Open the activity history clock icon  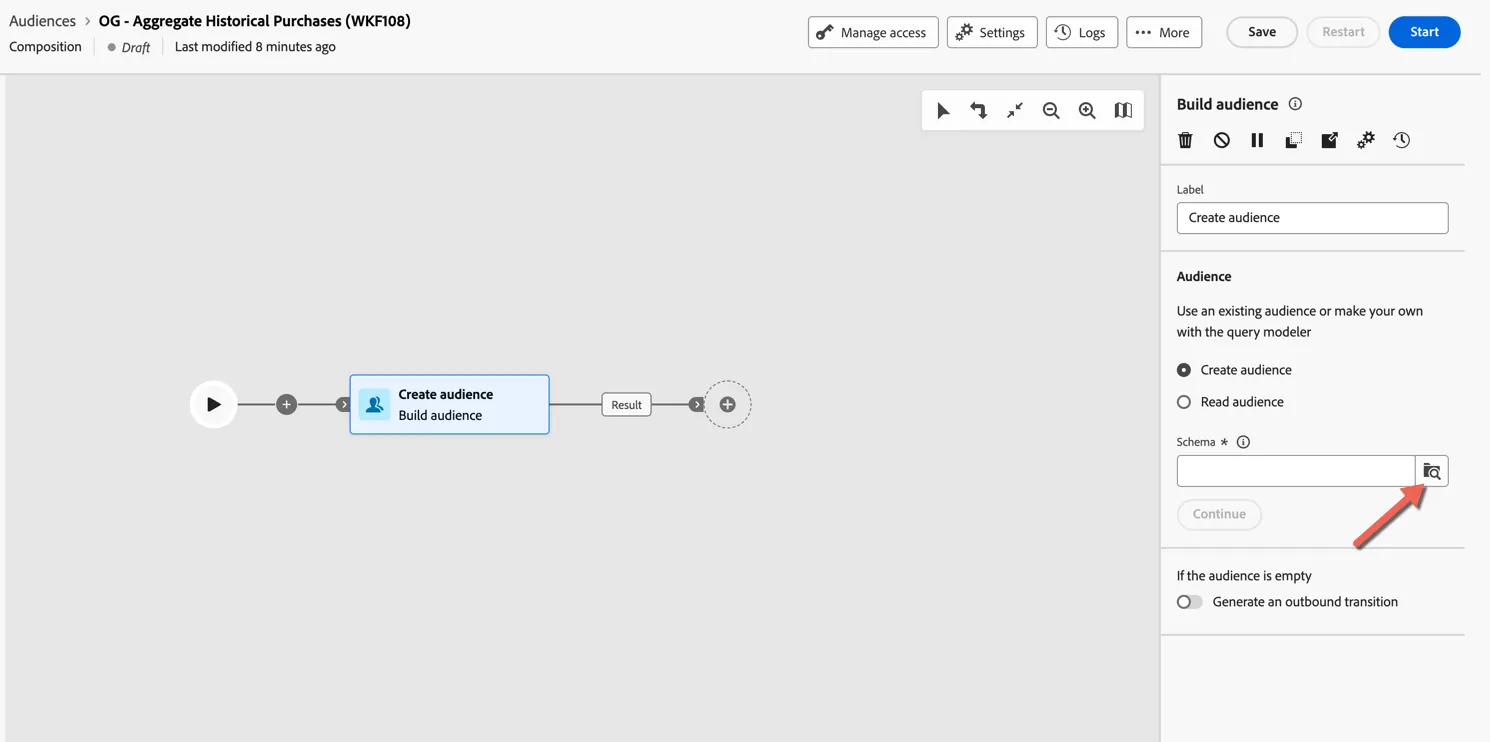1401,140
